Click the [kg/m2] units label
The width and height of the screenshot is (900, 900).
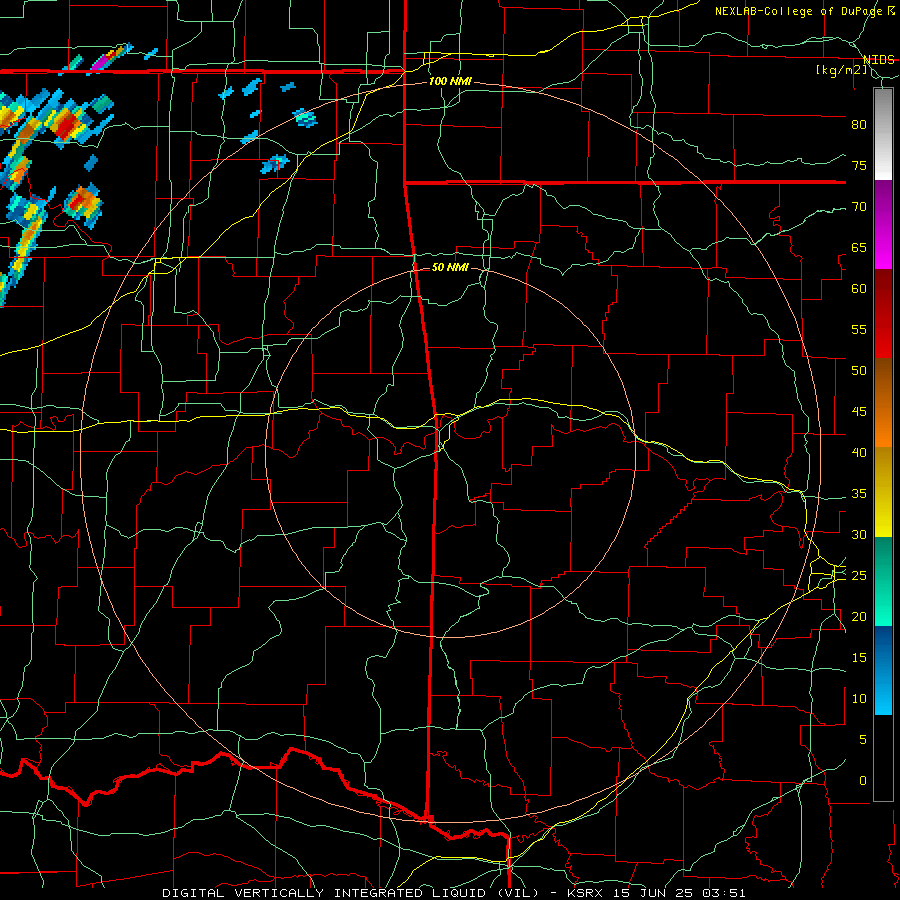pyautogui.click(x=841, y=70)
